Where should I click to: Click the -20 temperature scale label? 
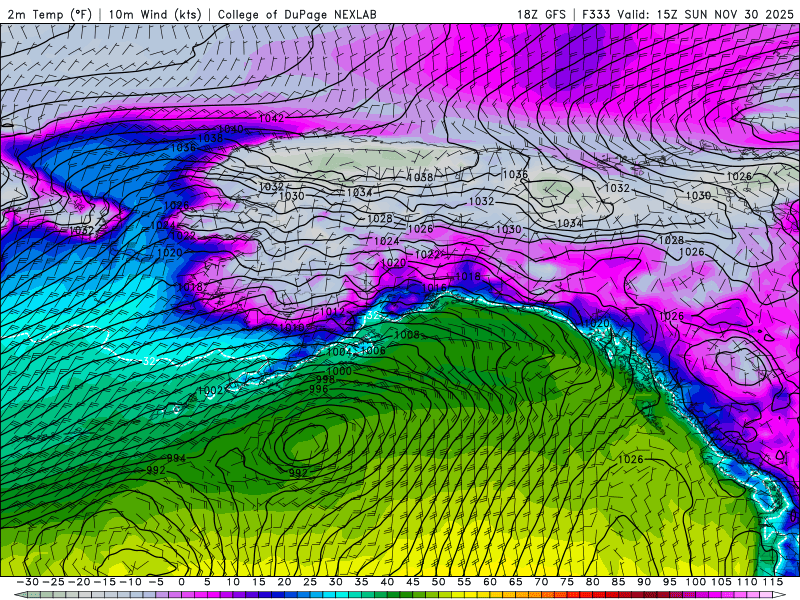coord(79,582)
